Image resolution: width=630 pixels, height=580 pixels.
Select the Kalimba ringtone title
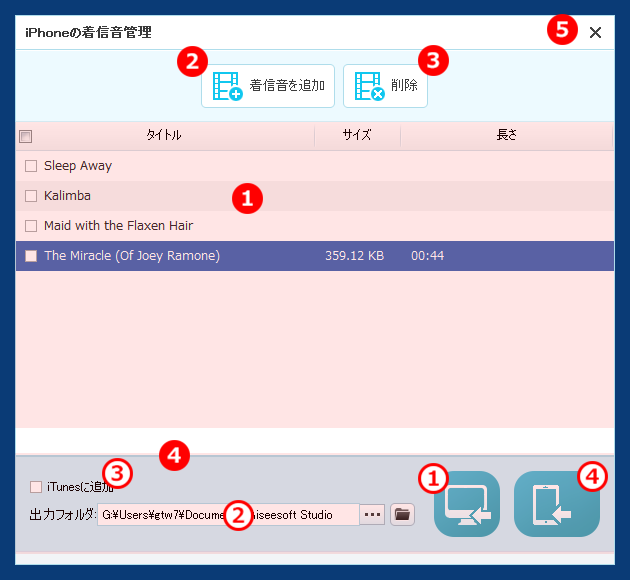(68, 196)
